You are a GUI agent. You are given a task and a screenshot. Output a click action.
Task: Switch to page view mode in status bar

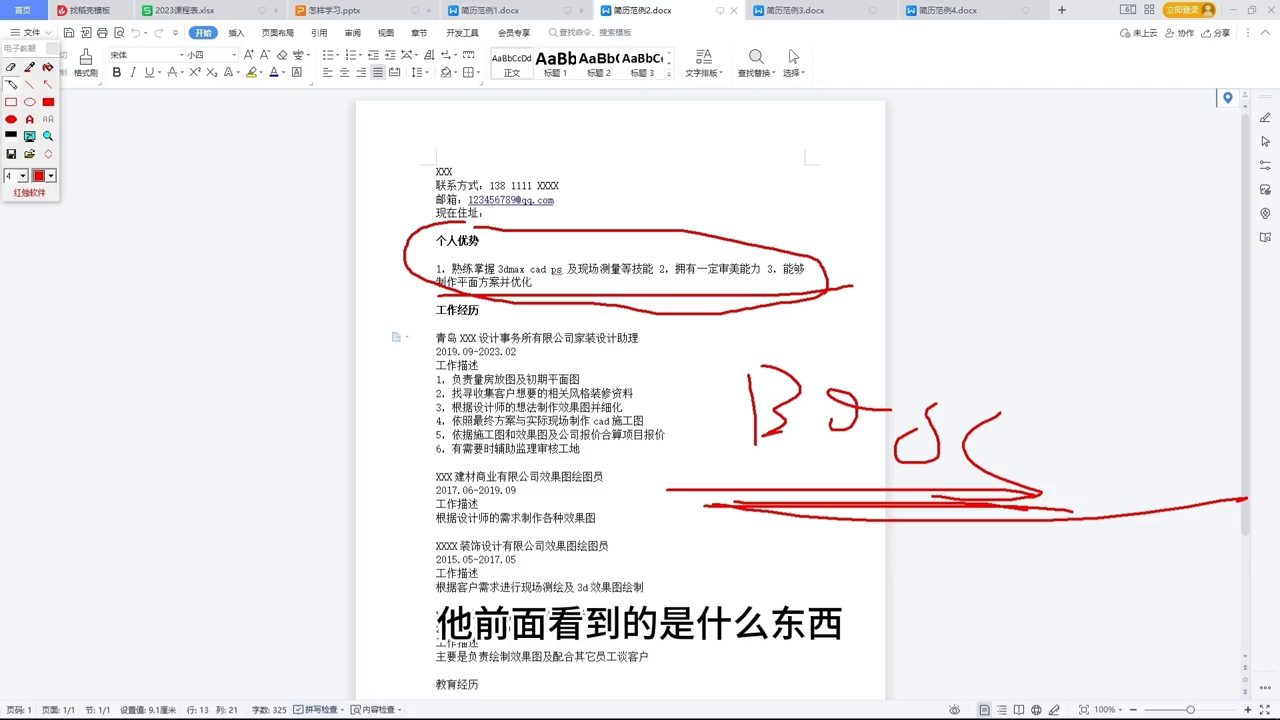[x=985, y=710]
